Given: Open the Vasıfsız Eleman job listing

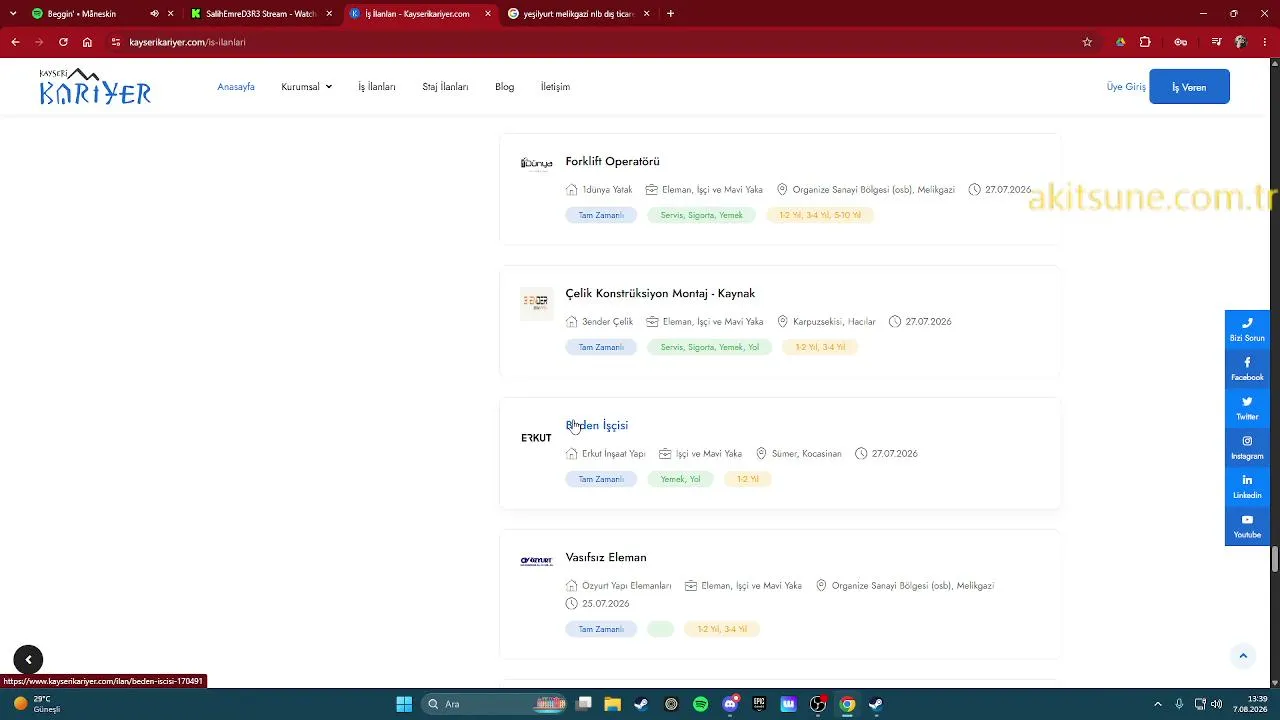Looking at the screenshot, I should click(x=606, y=557).
